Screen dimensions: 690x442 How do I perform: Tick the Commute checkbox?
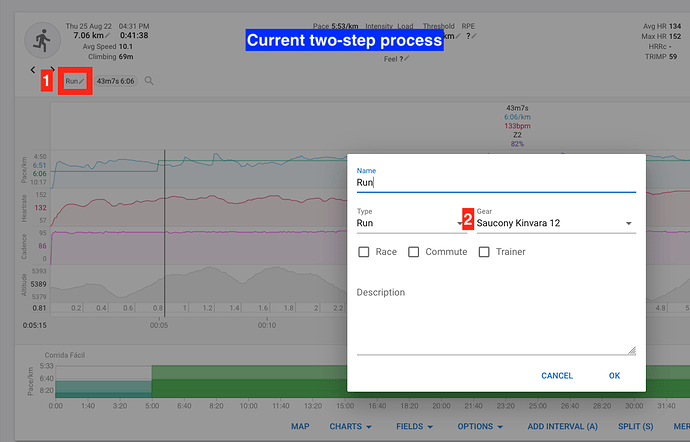(x=414, y=252)
